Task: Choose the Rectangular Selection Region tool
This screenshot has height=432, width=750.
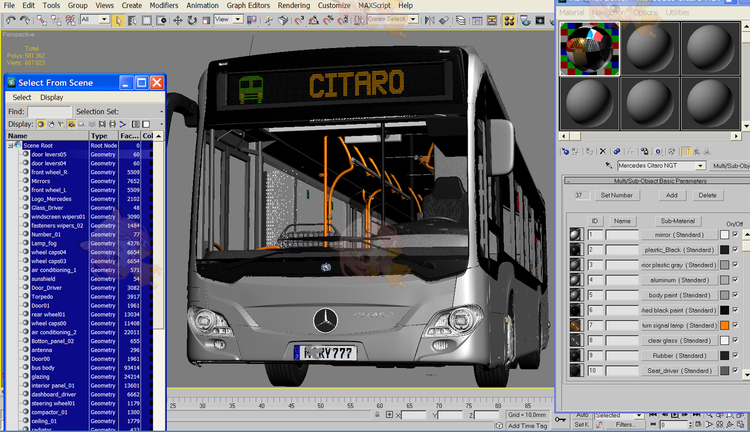Action: [x=147, y=21]
